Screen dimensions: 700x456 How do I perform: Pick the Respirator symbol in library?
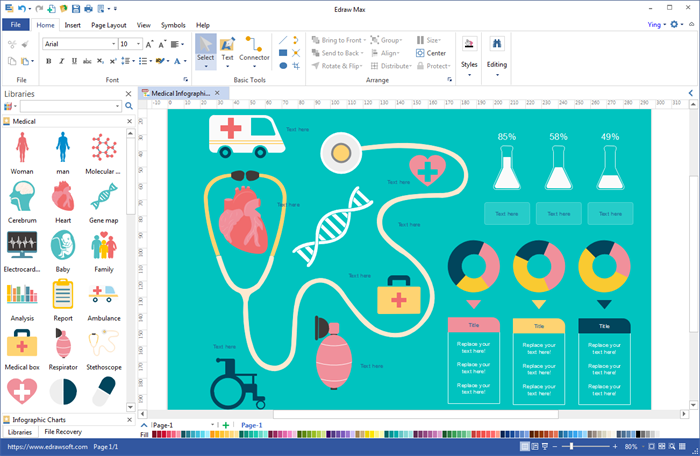coord(63,343)
